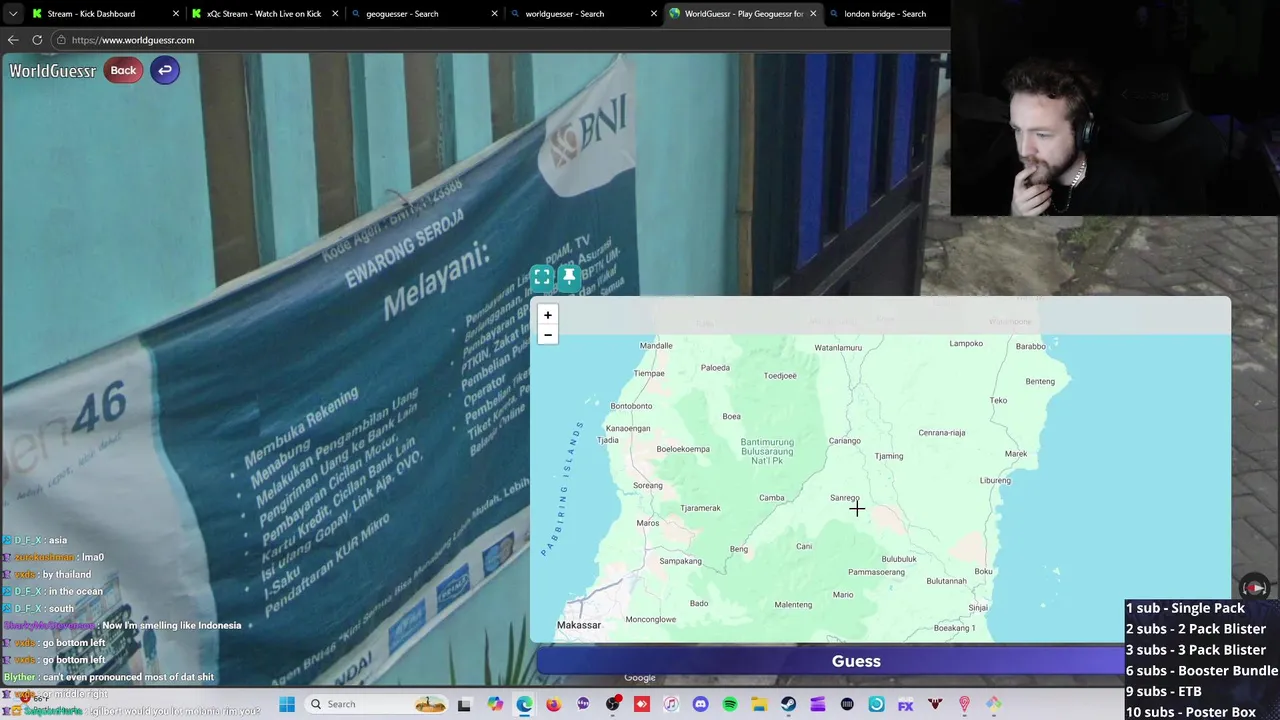Viewport: 1280px width, 720px height.
Task: Open Microsoft Edge from taskbar
Action: (524, 705)
